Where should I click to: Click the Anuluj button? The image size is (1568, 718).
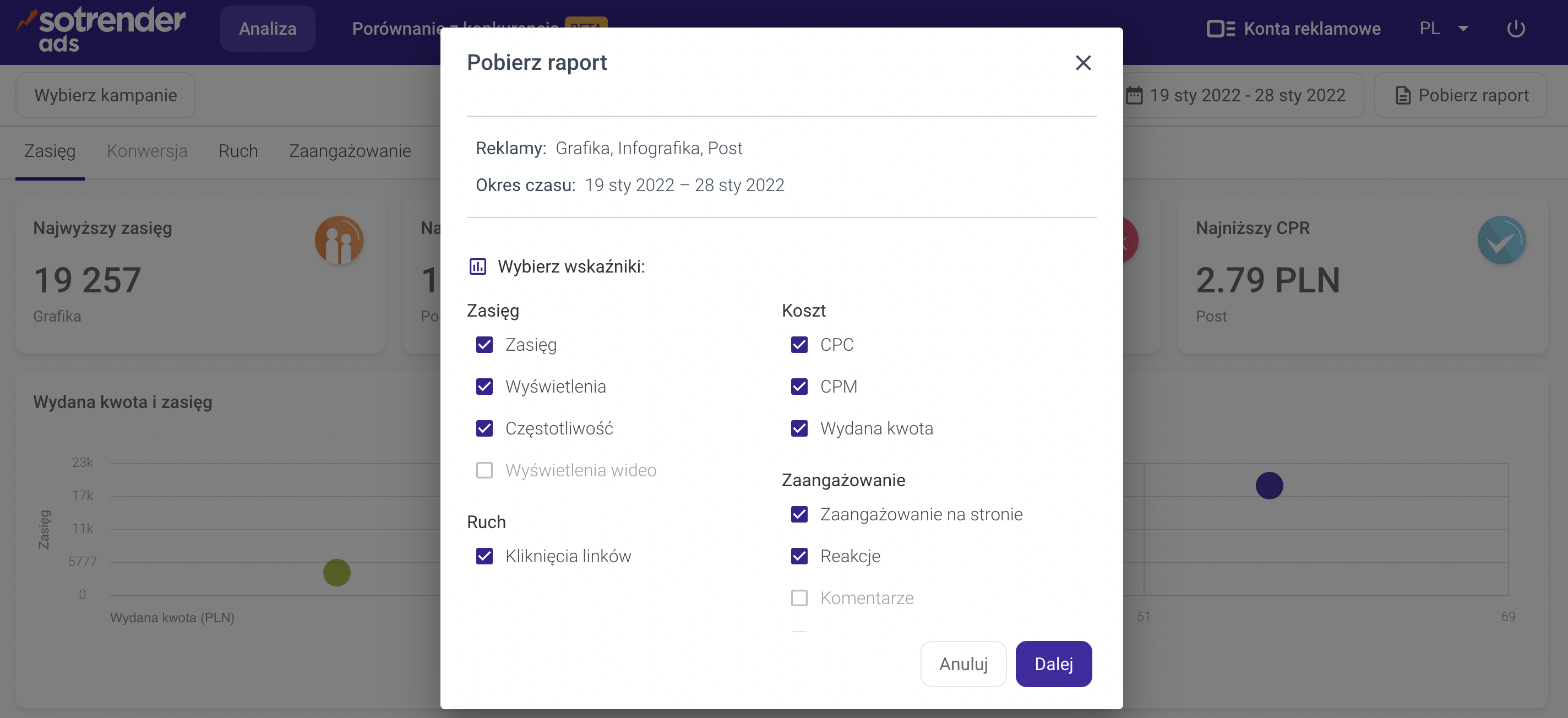click(963, 664)
